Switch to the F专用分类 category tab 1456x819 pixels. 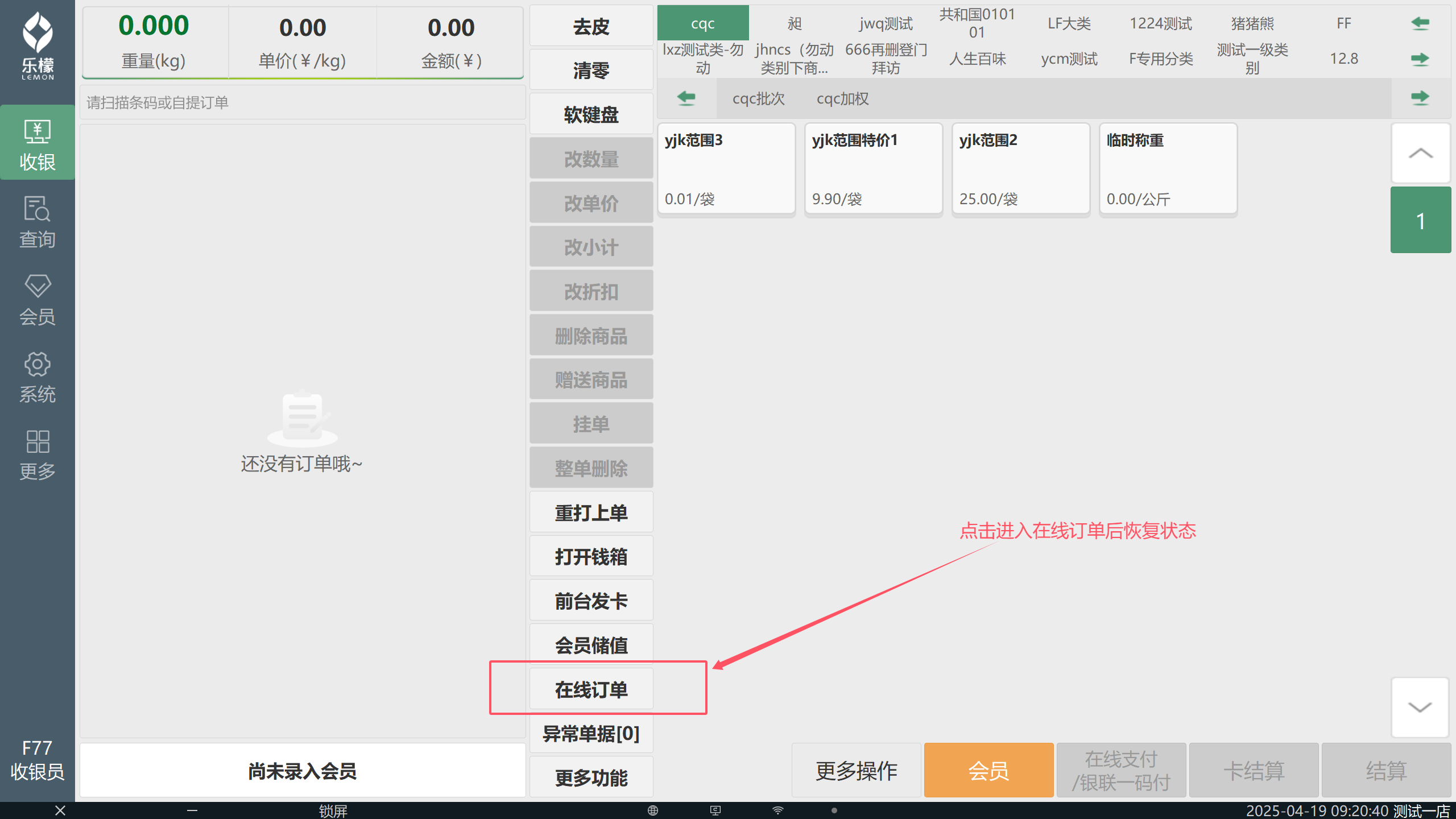pyautogui.click(x=1161, y=59)
